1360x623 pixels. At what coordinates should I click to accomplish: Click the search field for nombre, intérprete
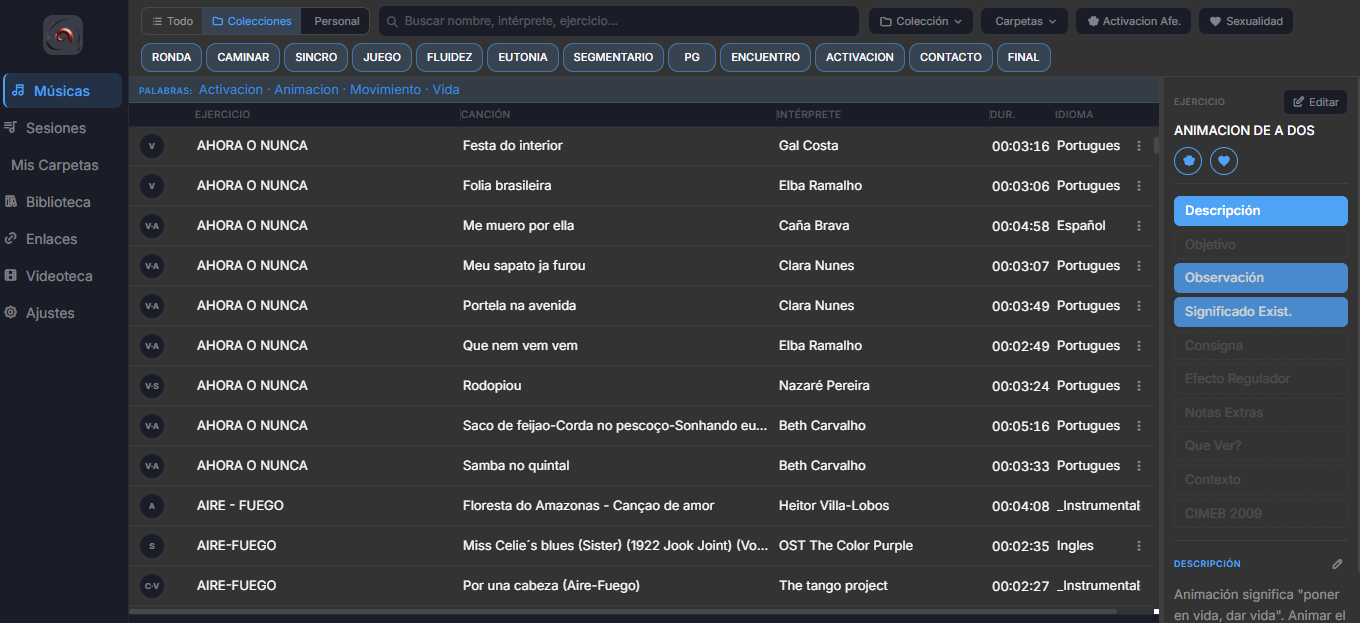click(618, 21)
